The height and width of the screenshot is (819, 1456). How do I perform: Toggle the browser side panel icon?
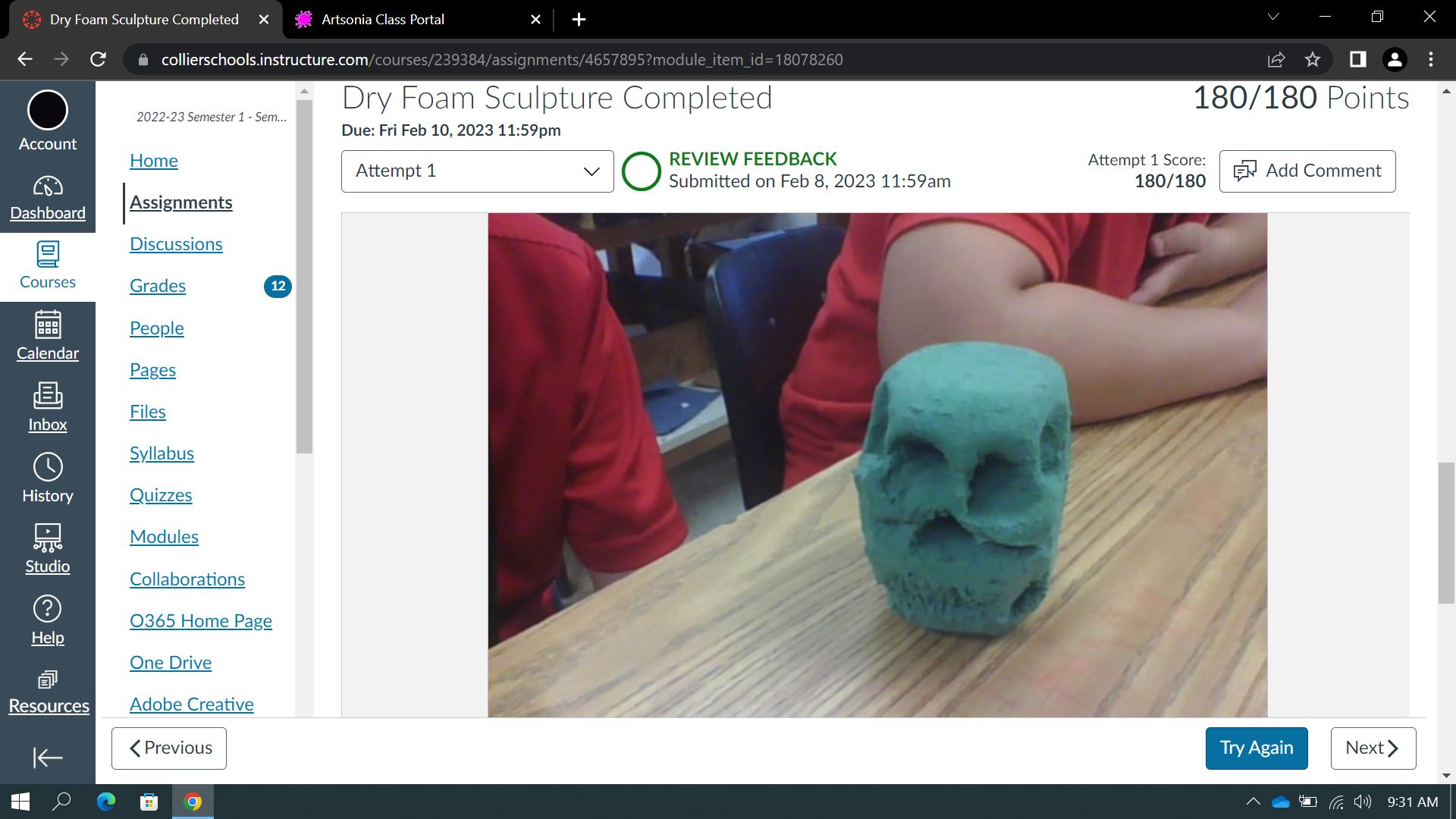tap(1357, 59)
